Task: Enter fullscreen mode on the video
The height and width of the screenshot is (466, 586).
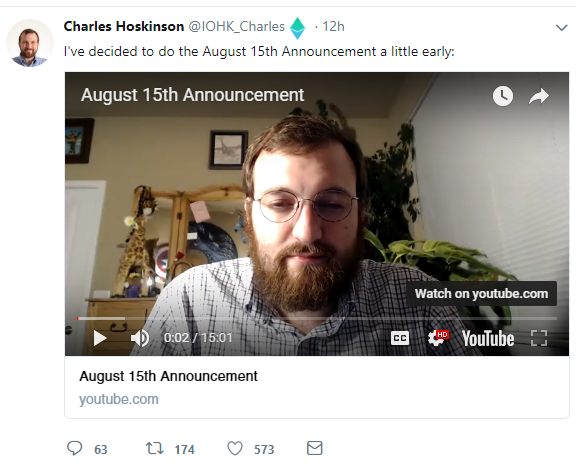Action: (x=539, y=338)
